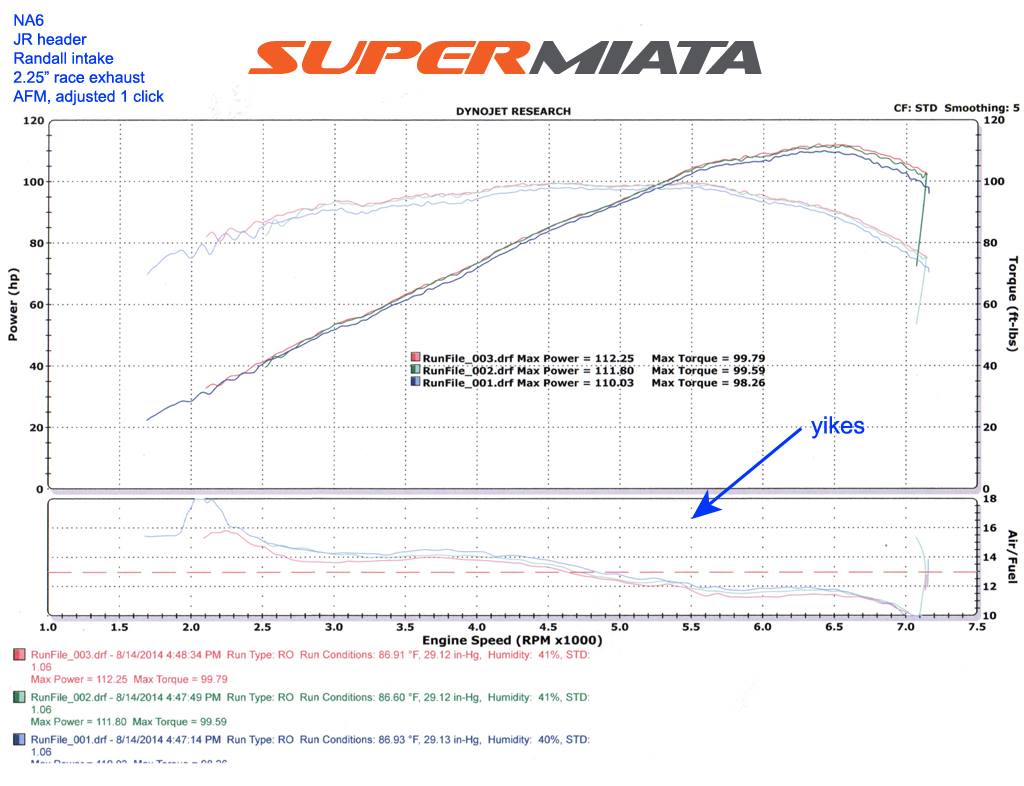Click the 'JR header' annotation
The height and width of the screenshot is (786, 1024).
pos(50,39)
